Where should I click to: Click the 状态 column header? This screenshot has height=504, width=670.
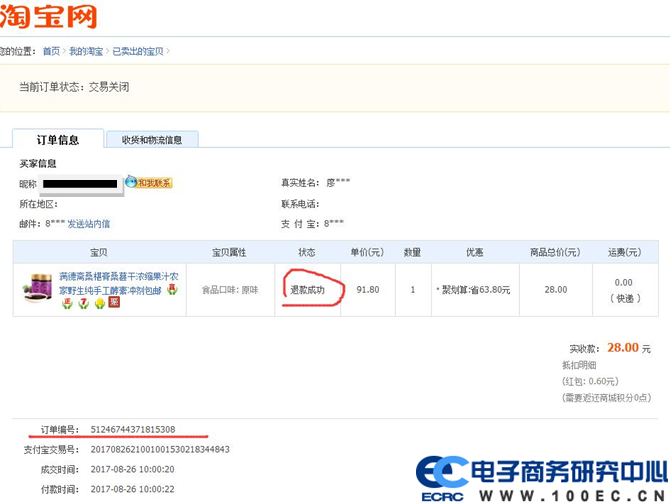(x=307, y=252)
